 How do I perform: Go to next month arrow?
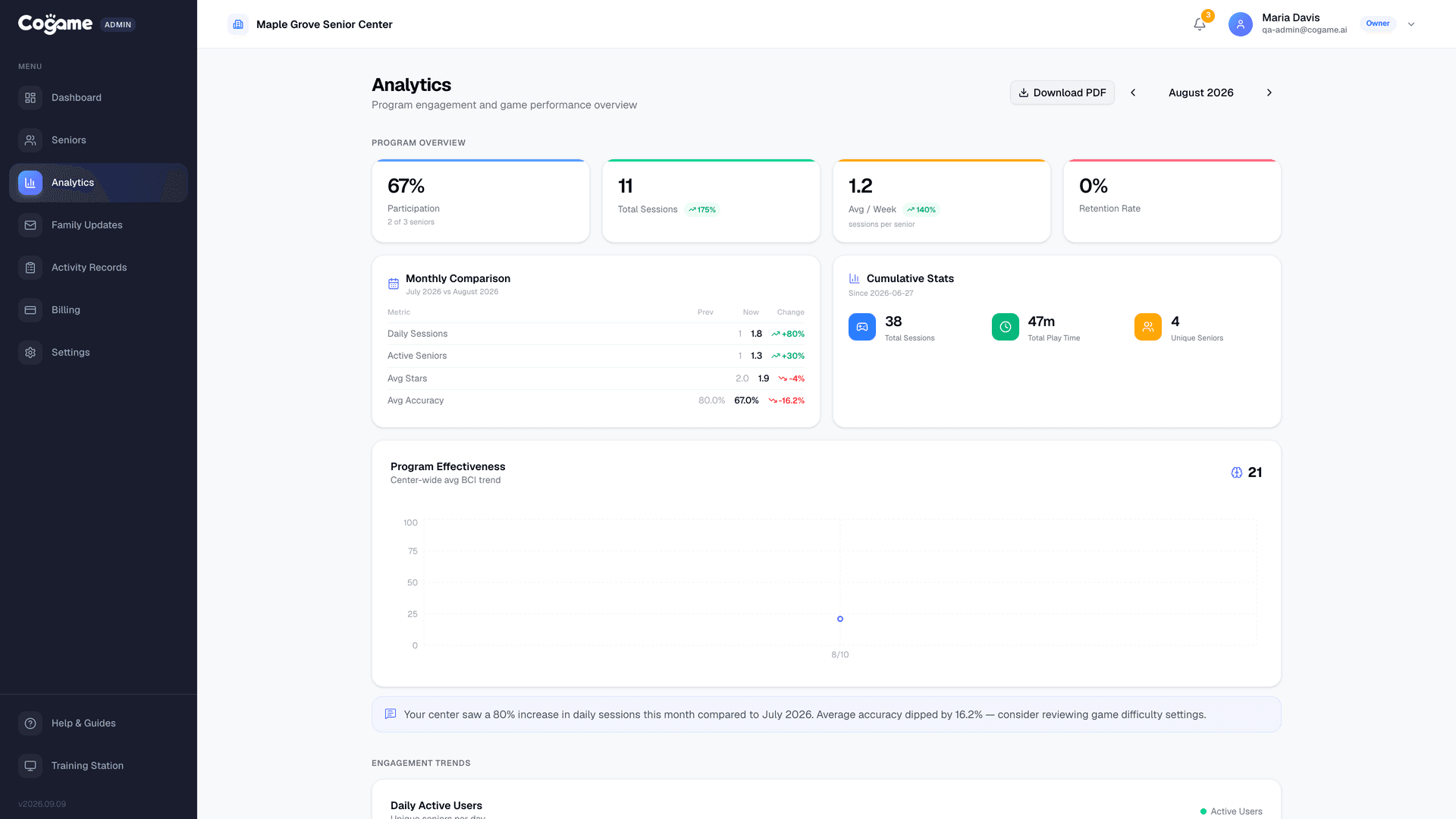1269,93
